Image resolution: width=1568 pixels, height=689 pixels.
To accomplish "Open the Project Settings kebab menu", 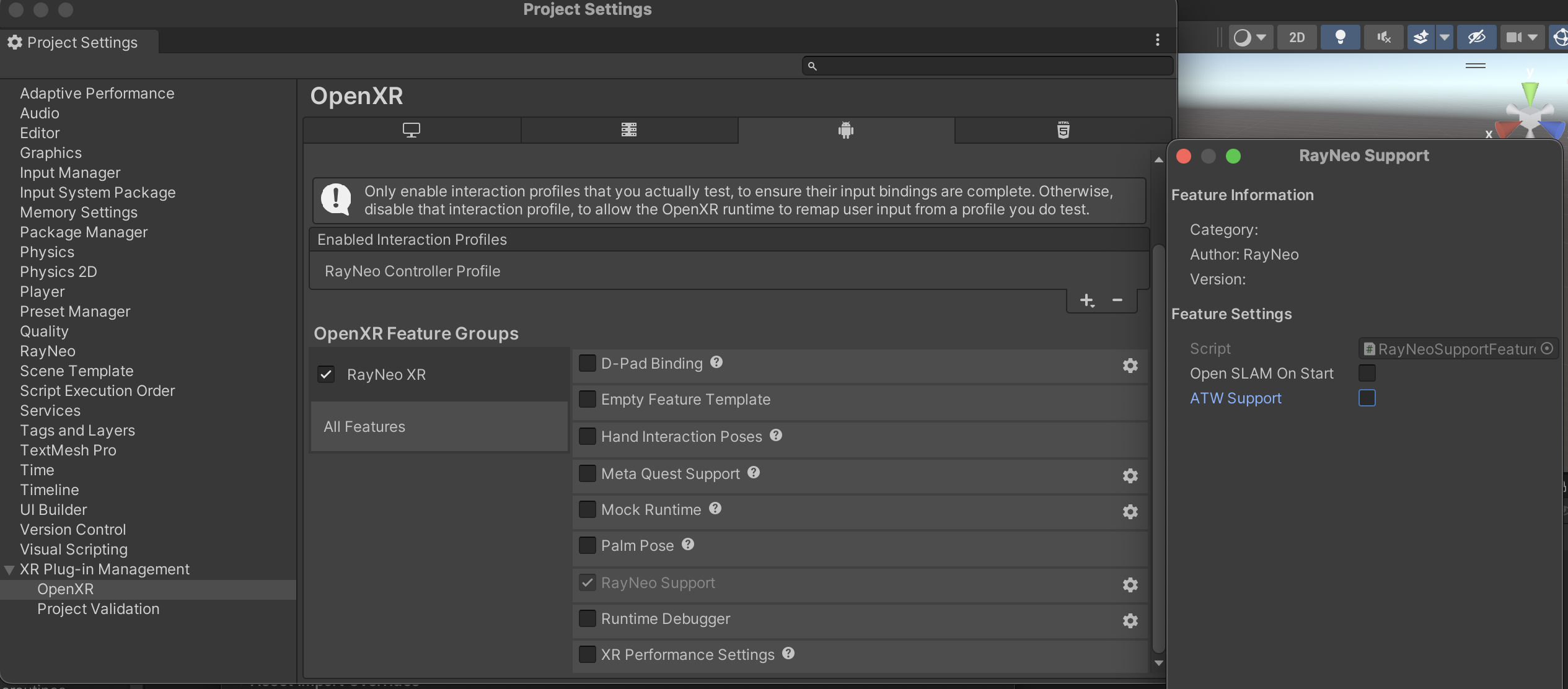I will pos(1158,40).
